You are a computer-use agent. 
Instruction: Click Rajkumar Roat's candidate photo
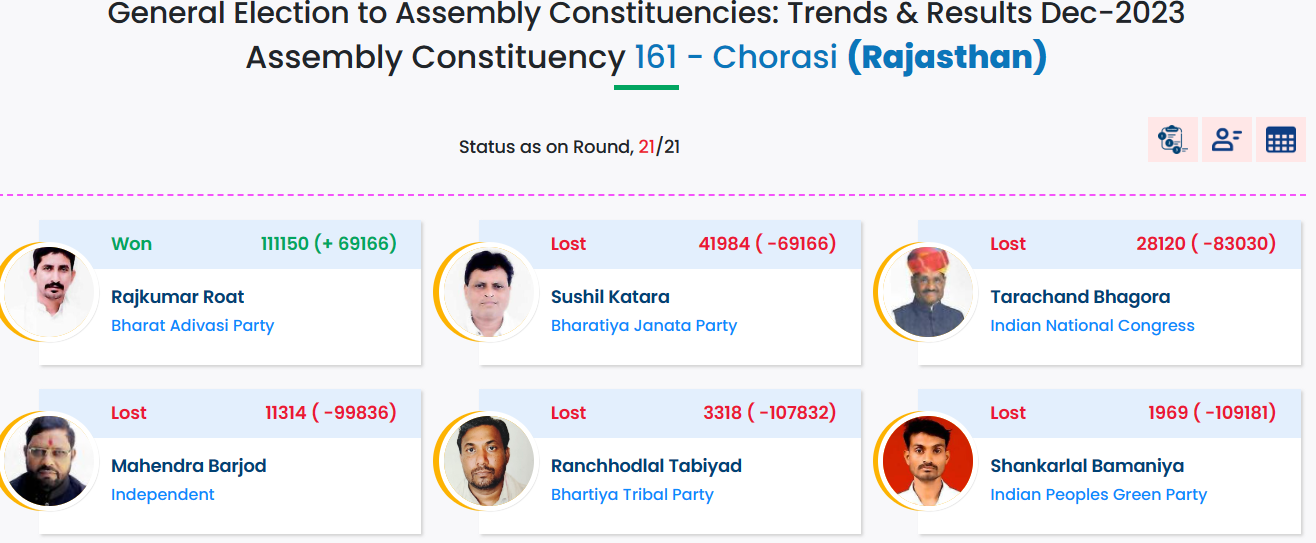(49, 292)
